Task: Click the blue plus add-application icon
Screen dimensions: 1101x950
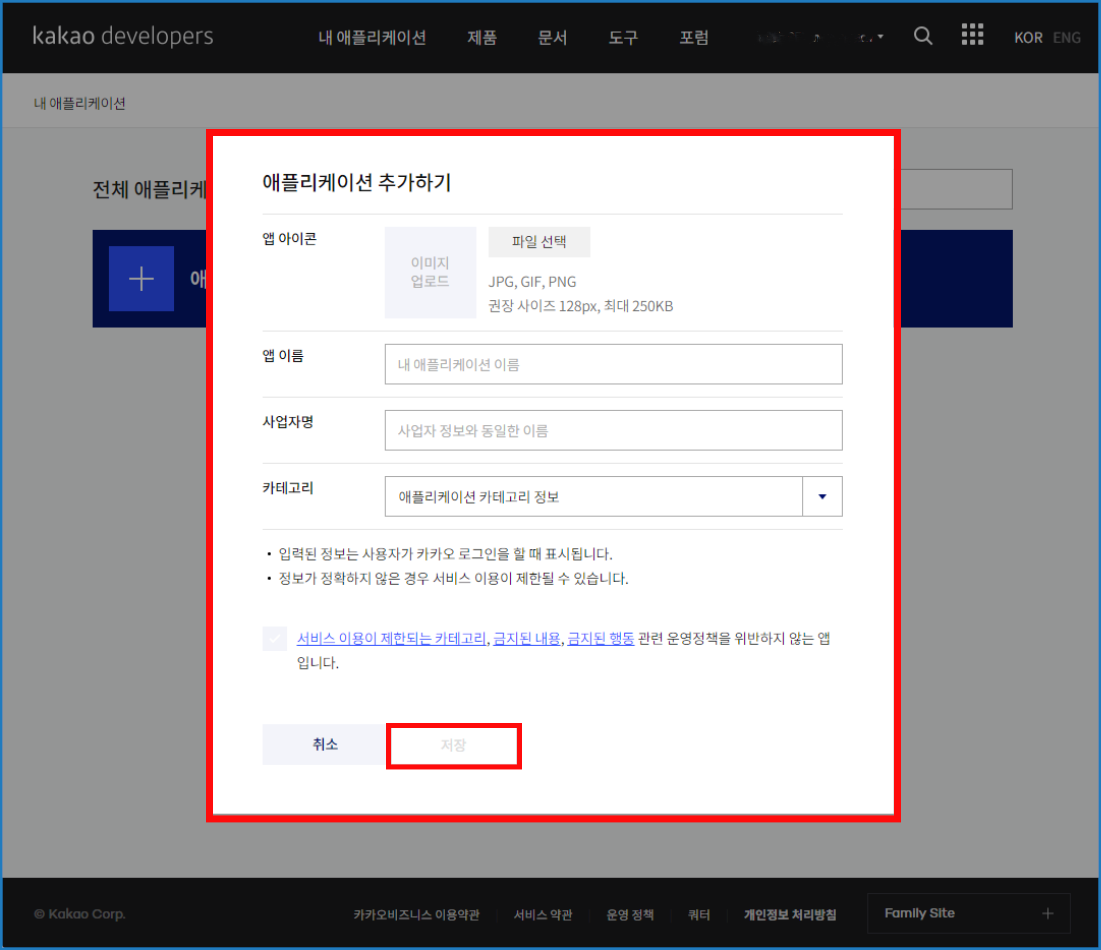Action: pos(141,279)
